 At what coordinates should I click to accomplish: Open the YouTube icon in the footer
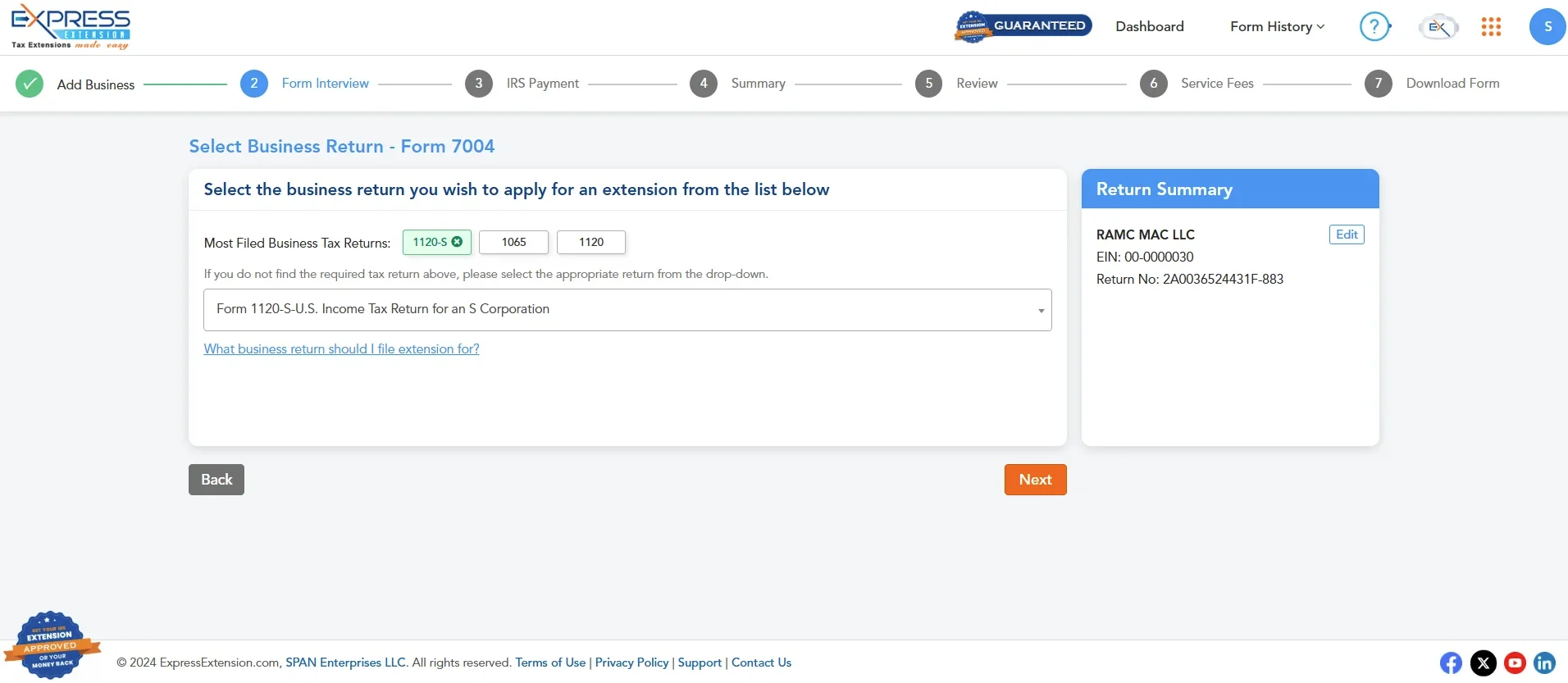pos(1514,663)
